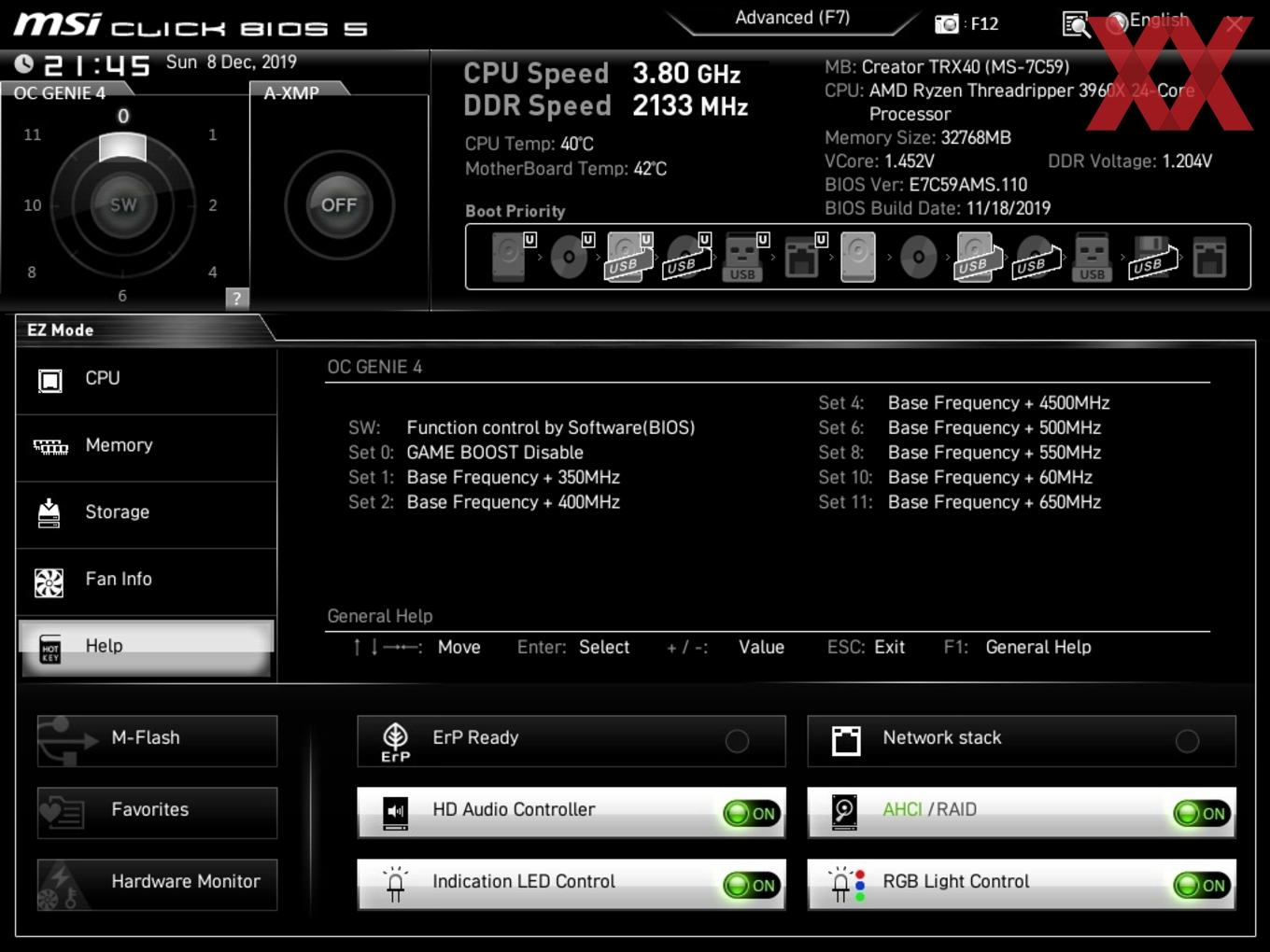1270x952 pixels.
Task: Enable the ErP Ready radio indicator
Action: (x=737, y=741)
